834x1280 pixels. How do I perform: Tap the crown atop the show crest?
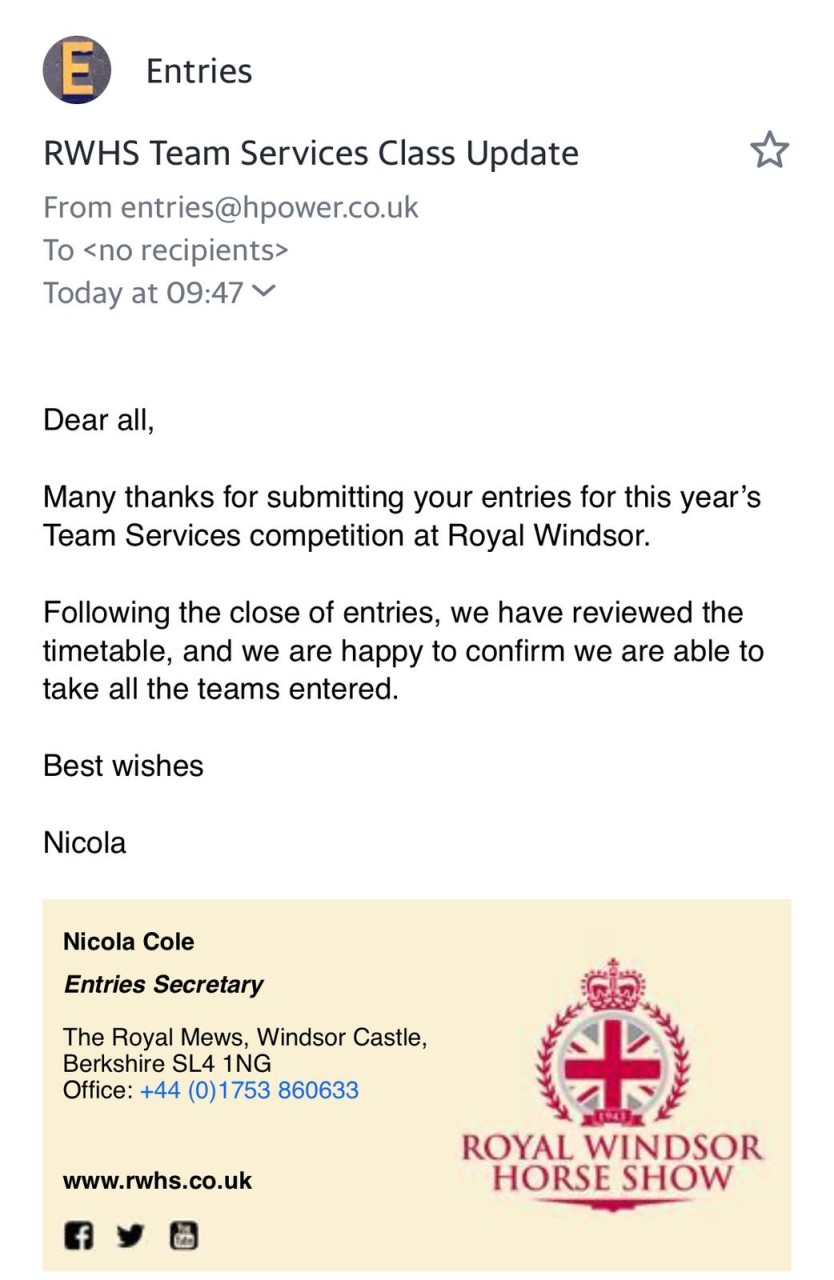(612, 984)
